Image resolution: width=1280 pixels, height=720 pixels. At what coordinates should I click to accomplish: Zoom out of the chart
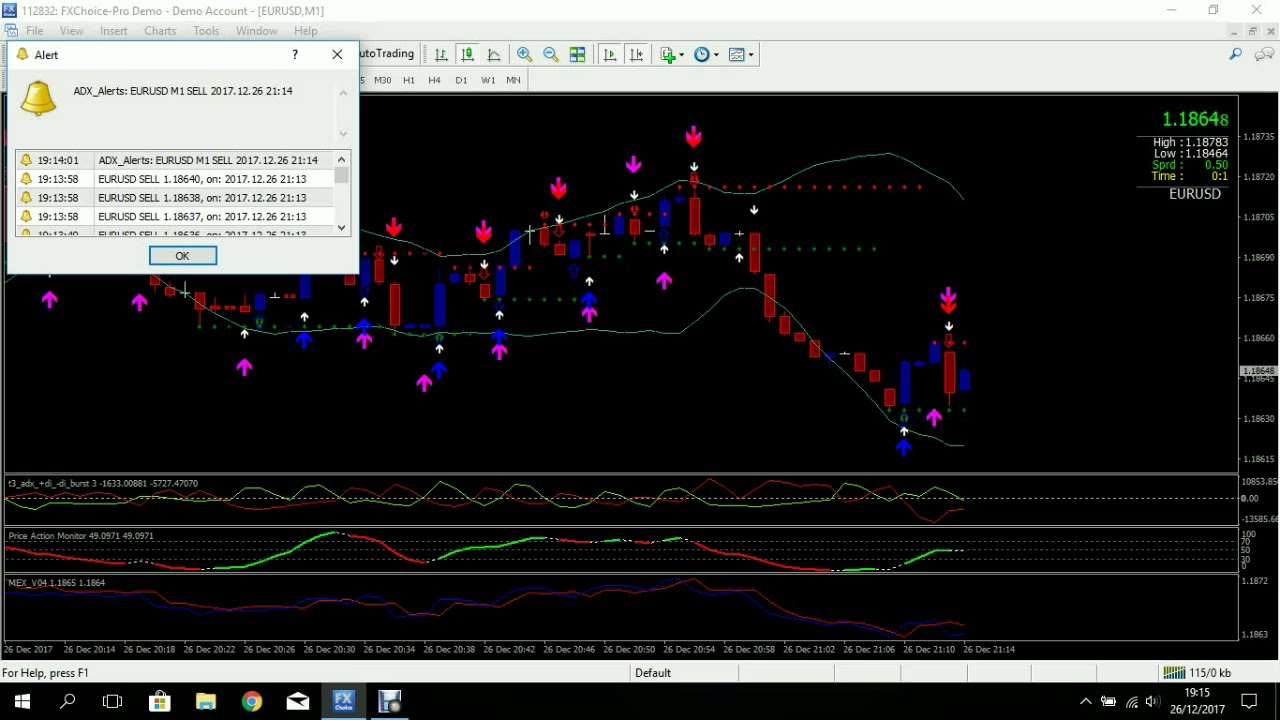click(x=551, y=55)
